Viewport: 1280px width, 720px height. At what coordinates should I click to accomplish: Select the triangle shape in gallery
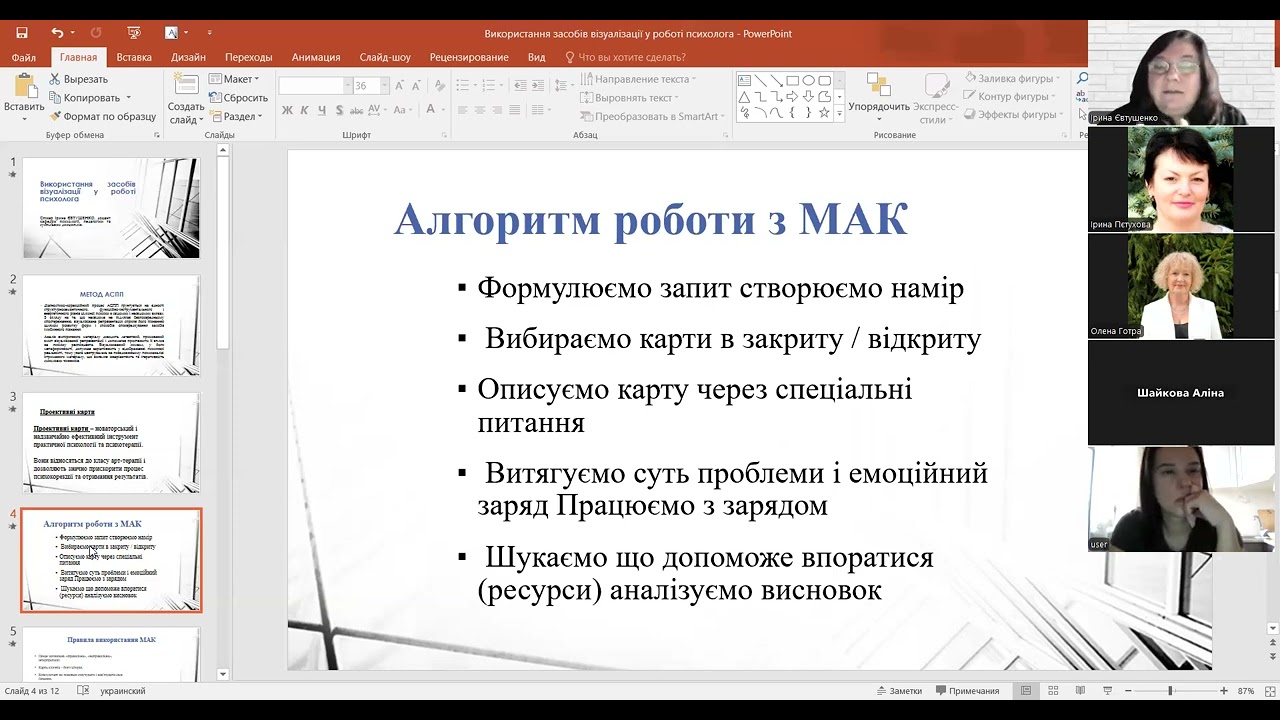pos(744,97)
